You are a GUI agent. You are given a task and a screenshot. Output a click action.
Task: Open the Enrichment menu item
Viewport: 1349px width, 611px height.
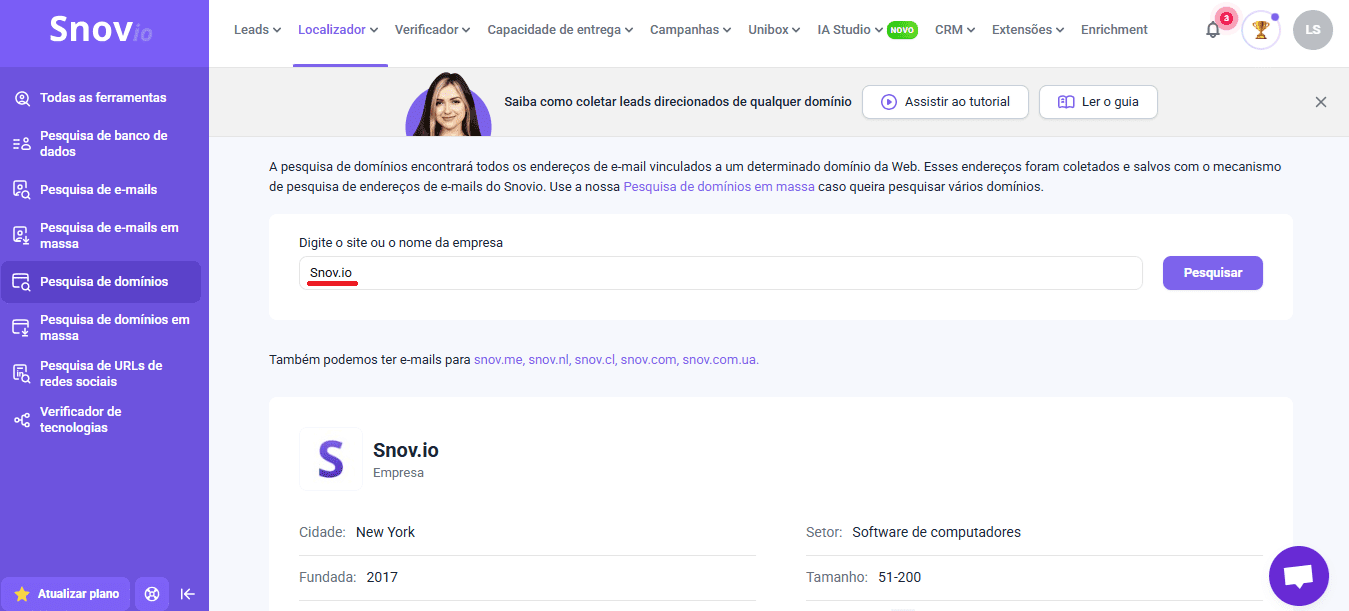pos(1114,30)
